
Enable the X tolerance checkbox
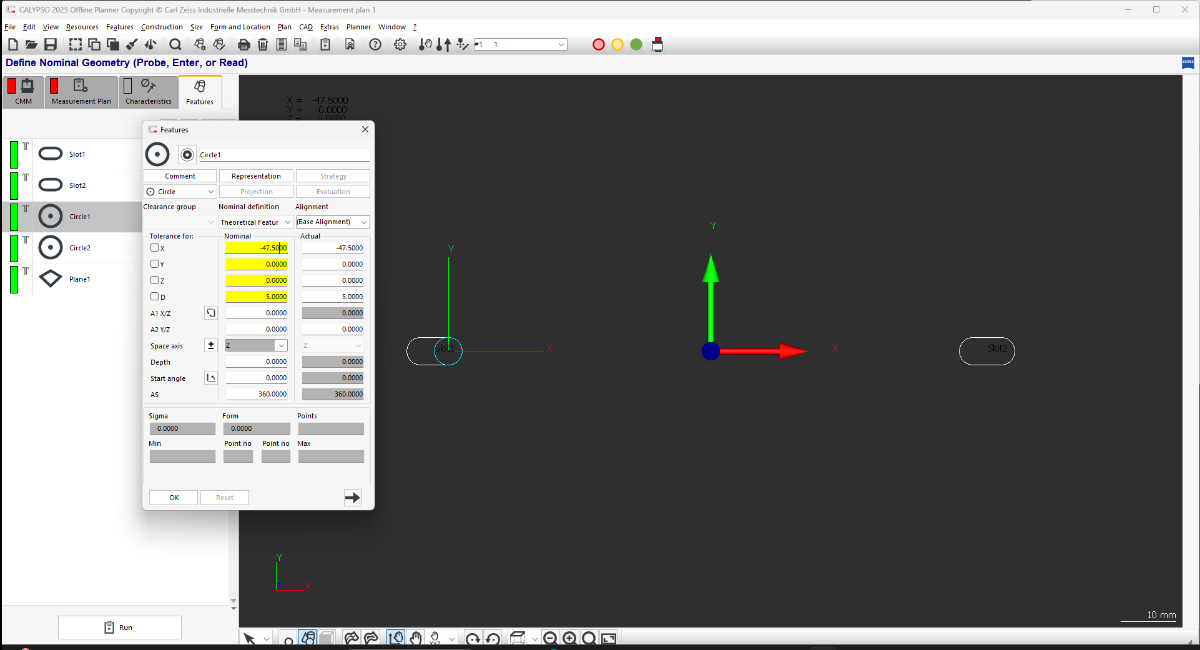pos(154,248)
